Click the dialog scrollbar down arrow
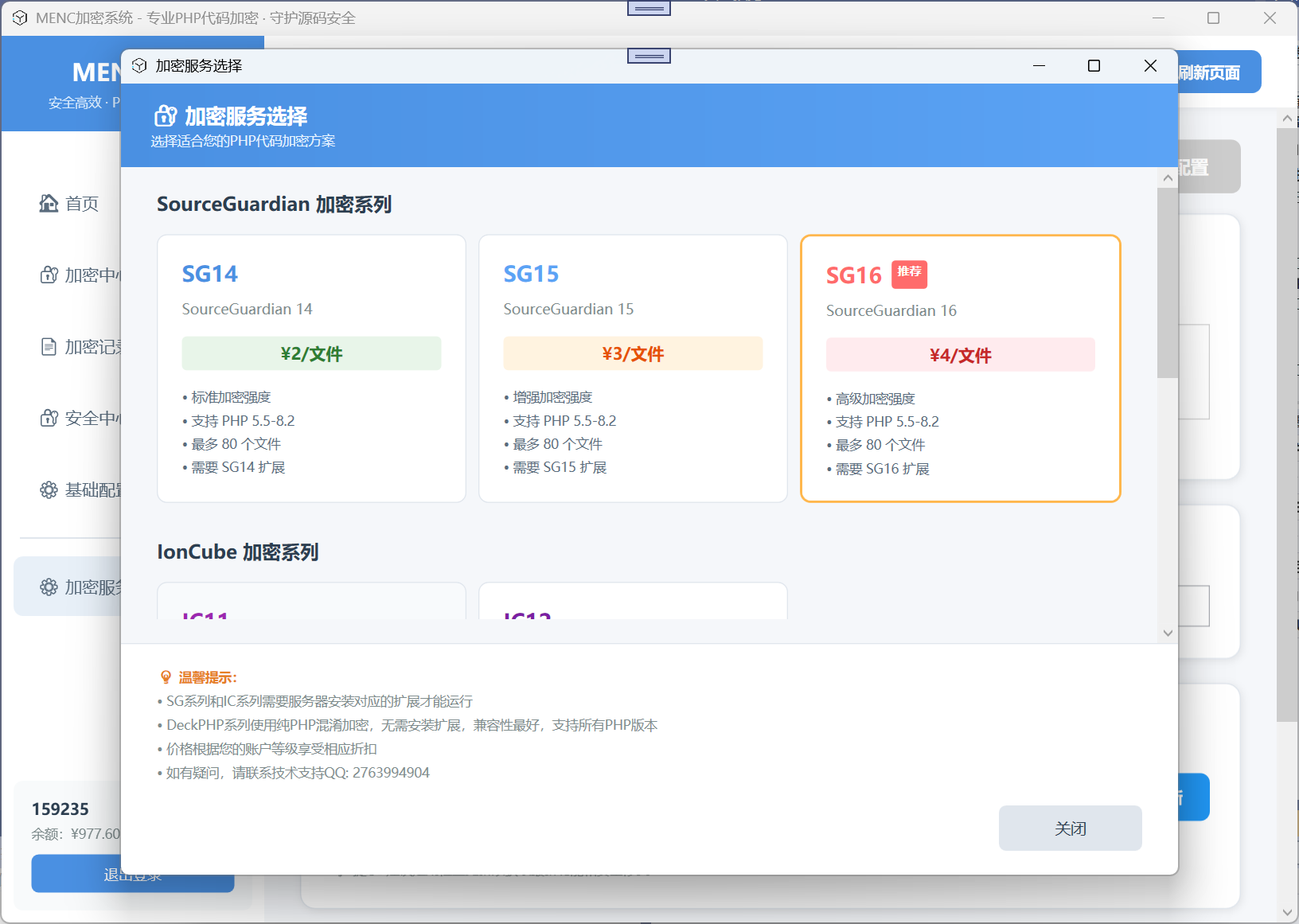Screen dimensions: 1299x924 coord(1168,634)
